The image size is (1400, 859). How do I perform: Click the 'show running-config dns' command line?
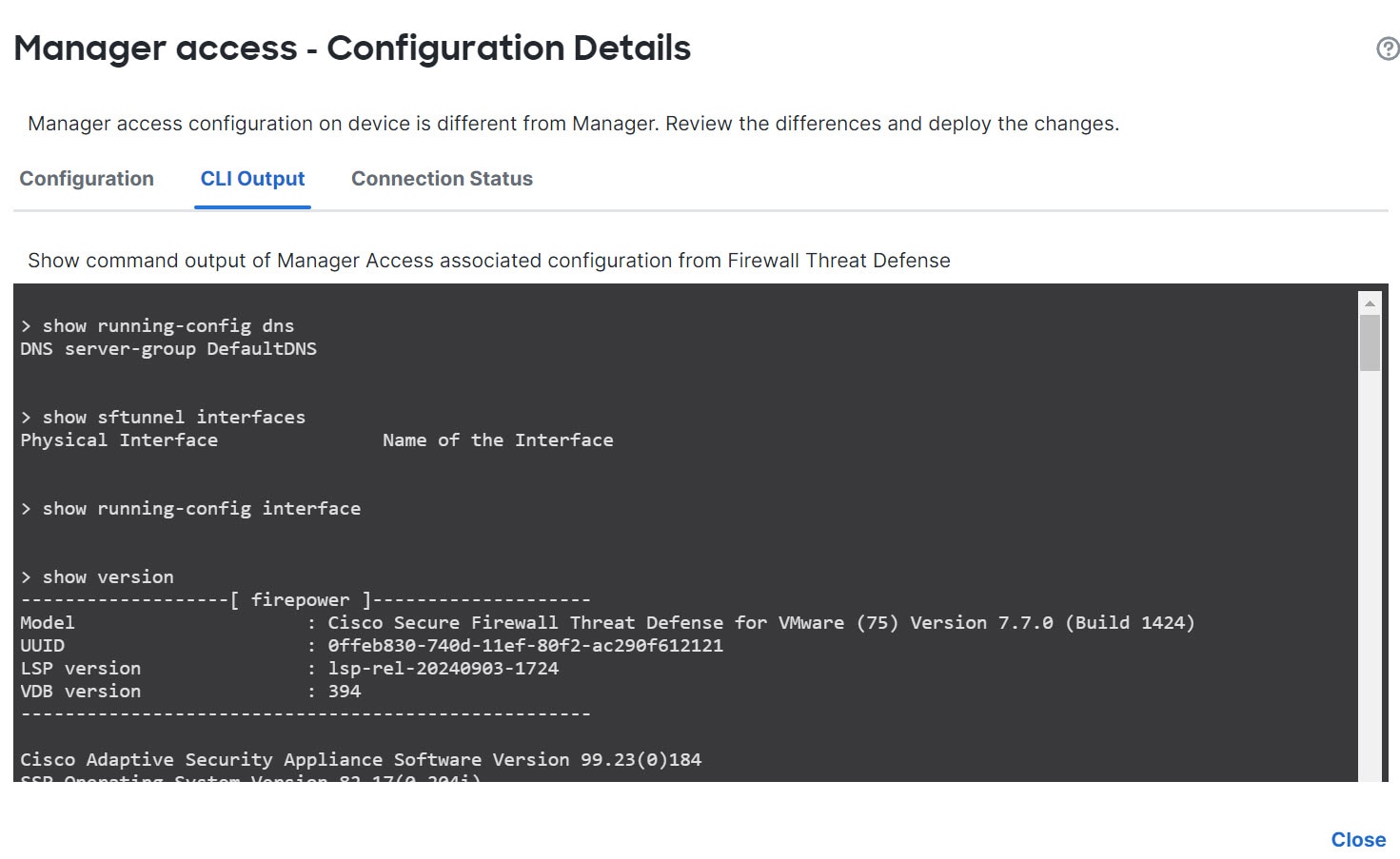click(157, 326)
